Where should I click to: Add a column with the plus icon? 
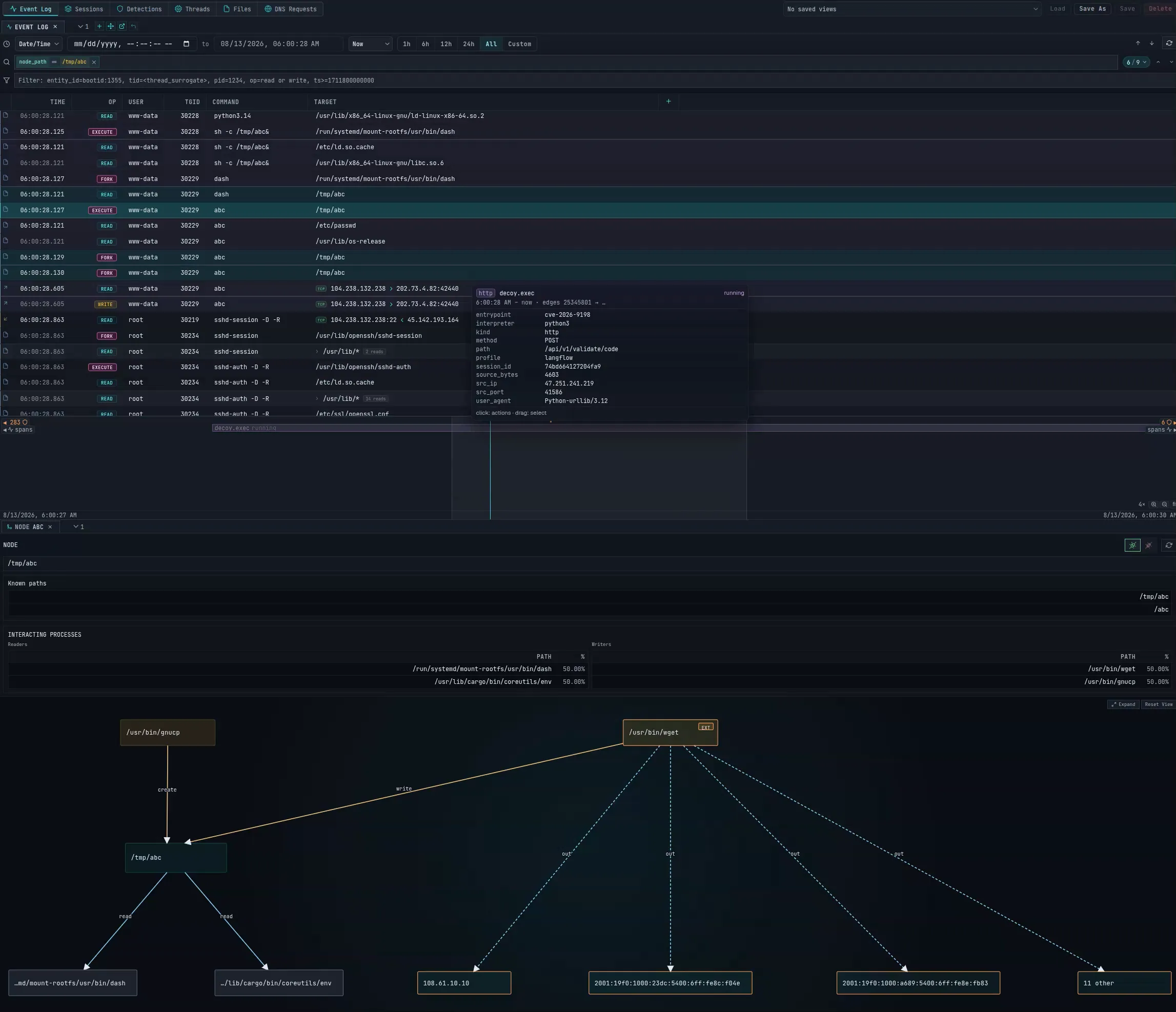(x=668, y=101)
